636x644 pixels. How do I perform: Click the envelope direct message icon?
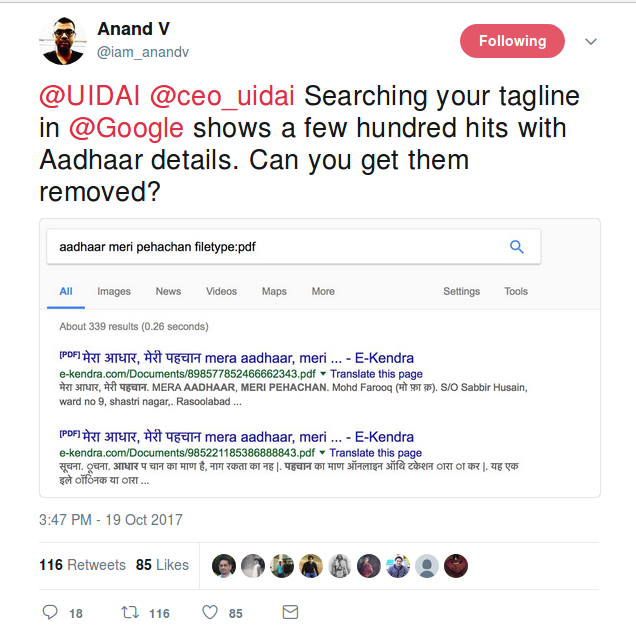click(290, 612)
